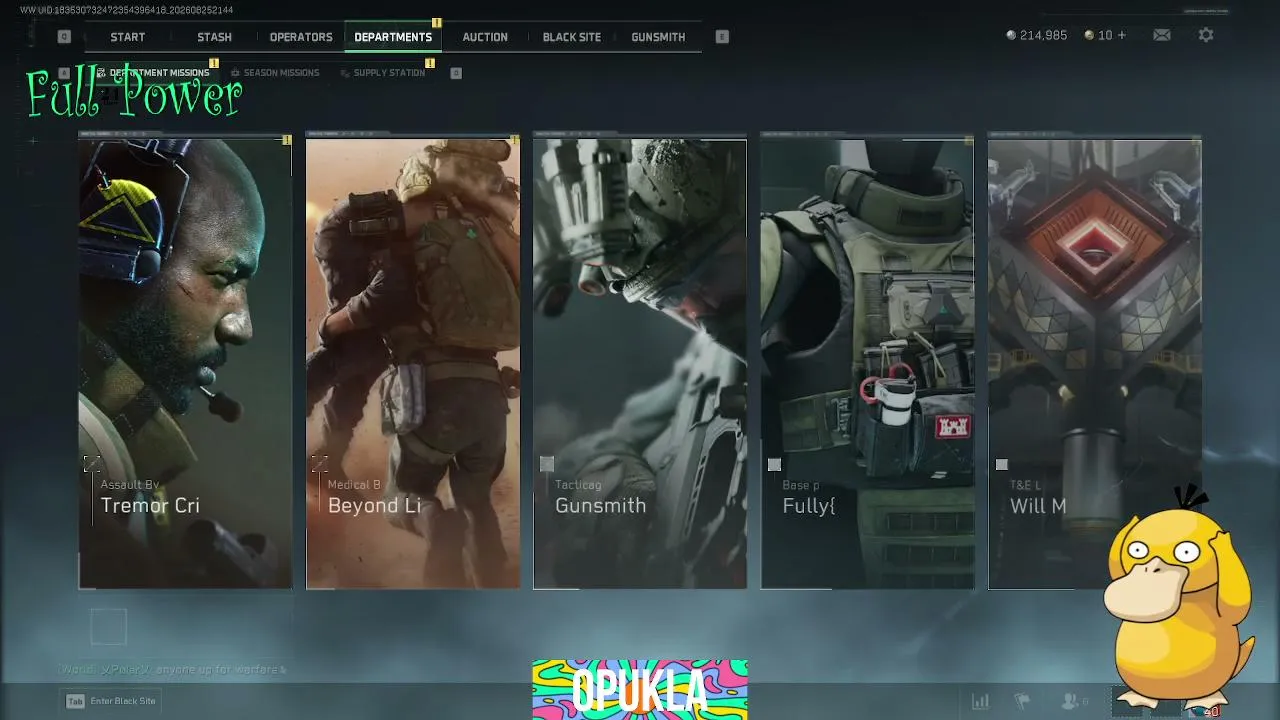Click the plus to add premium currency
1280x720 pixels.
(x=1121, y=35)
